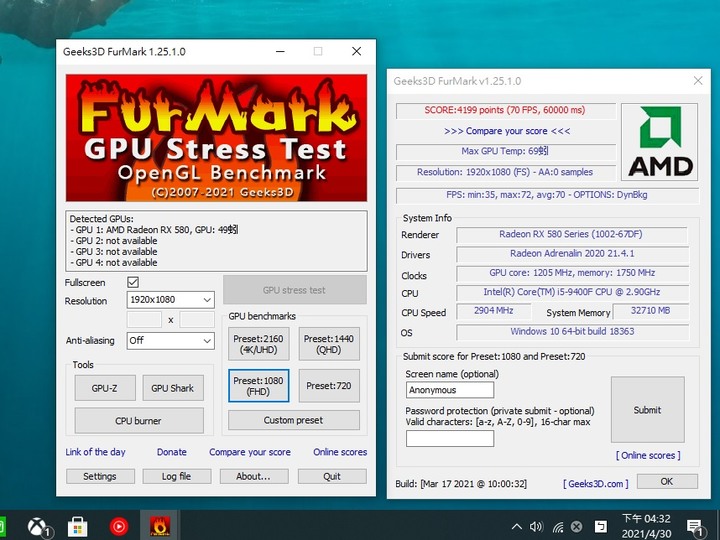Click the 32710 MB System Memory field
Viewport: 720px width, 540px height.
coord(651,311)
